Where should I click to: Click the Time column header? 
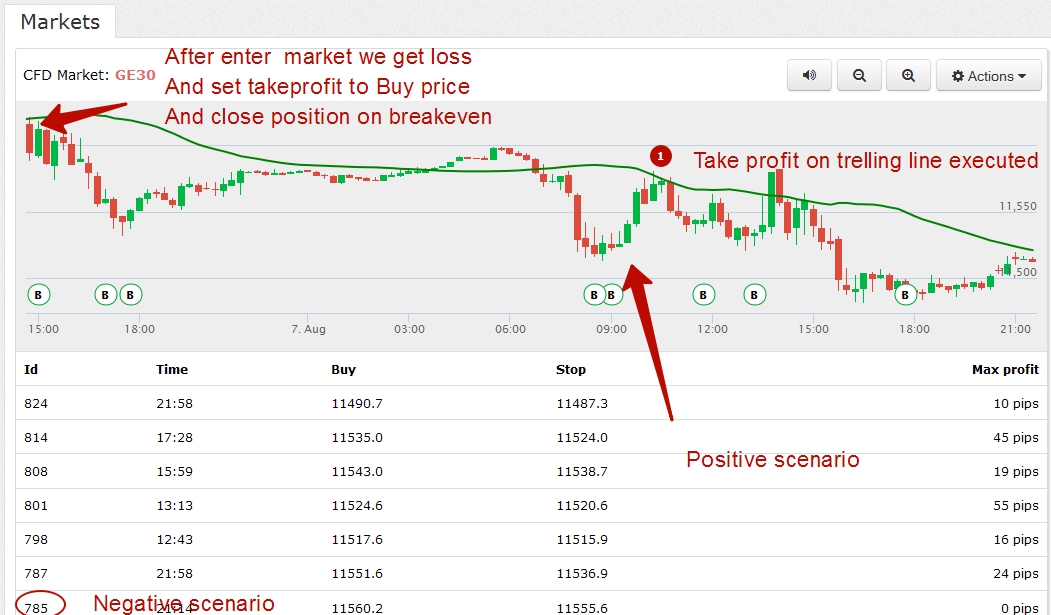pos(172,370)
